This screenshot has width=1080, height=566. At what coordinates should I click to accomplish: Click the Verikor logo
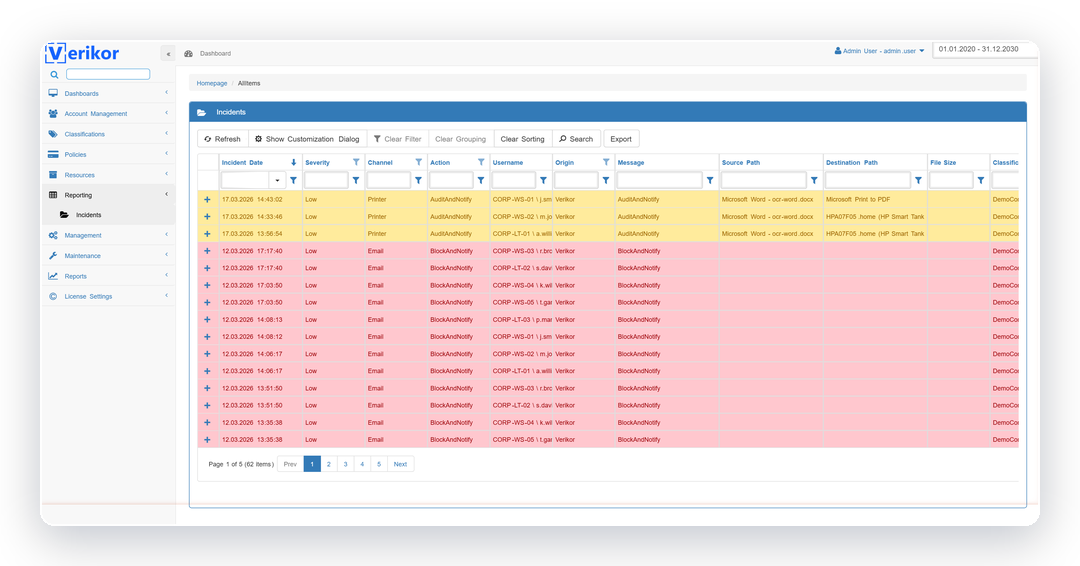(x=82, y=53)
